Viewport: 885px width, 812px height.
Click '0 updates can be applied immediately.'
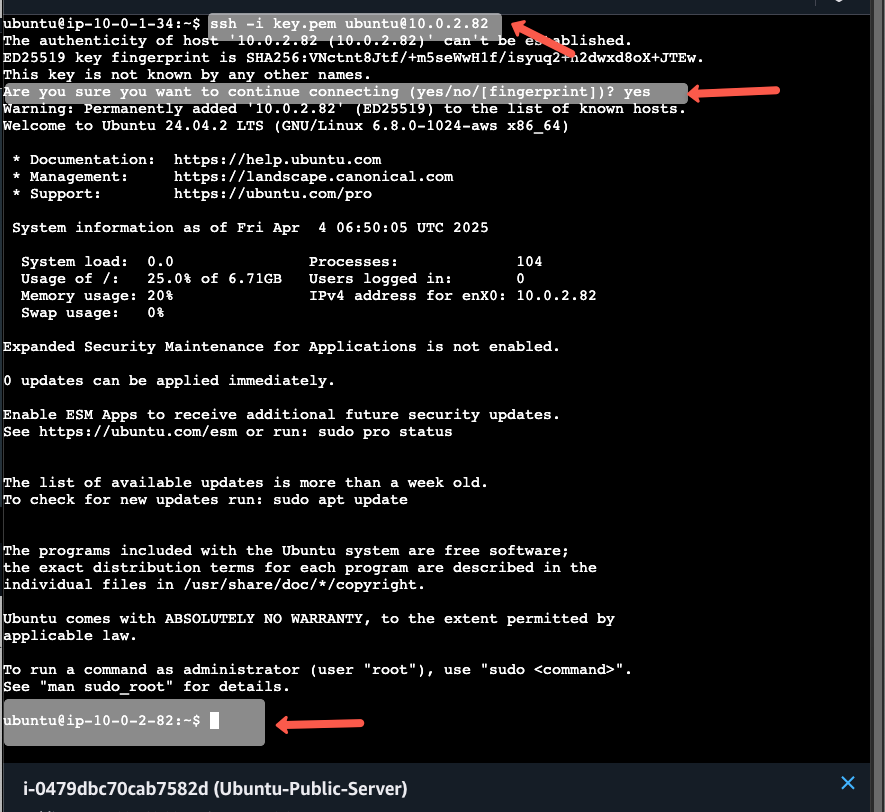point(169,380)
